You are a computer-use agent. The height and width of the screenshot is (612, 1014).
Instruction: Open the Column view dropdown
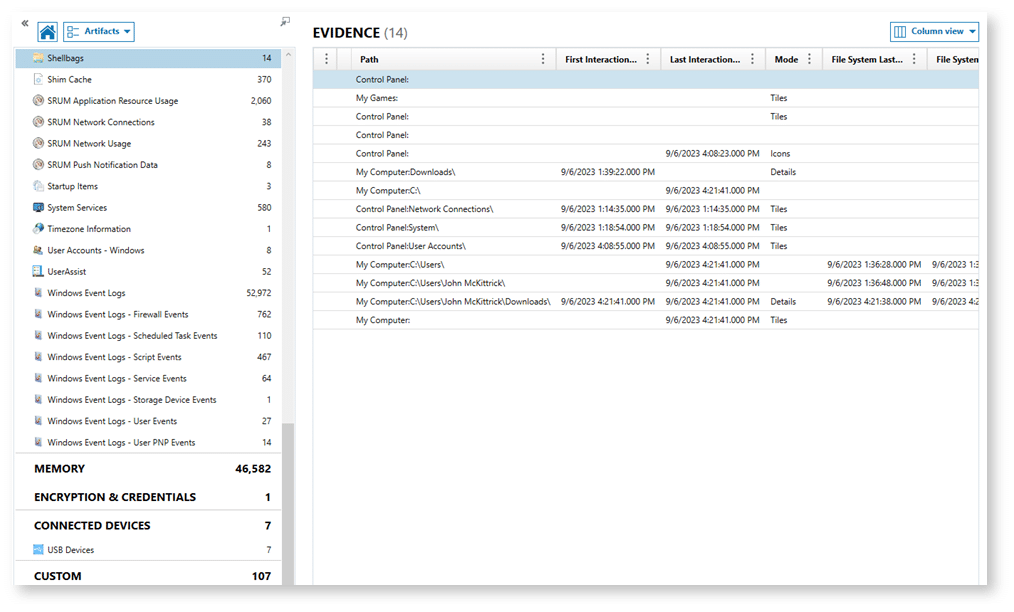933,31
